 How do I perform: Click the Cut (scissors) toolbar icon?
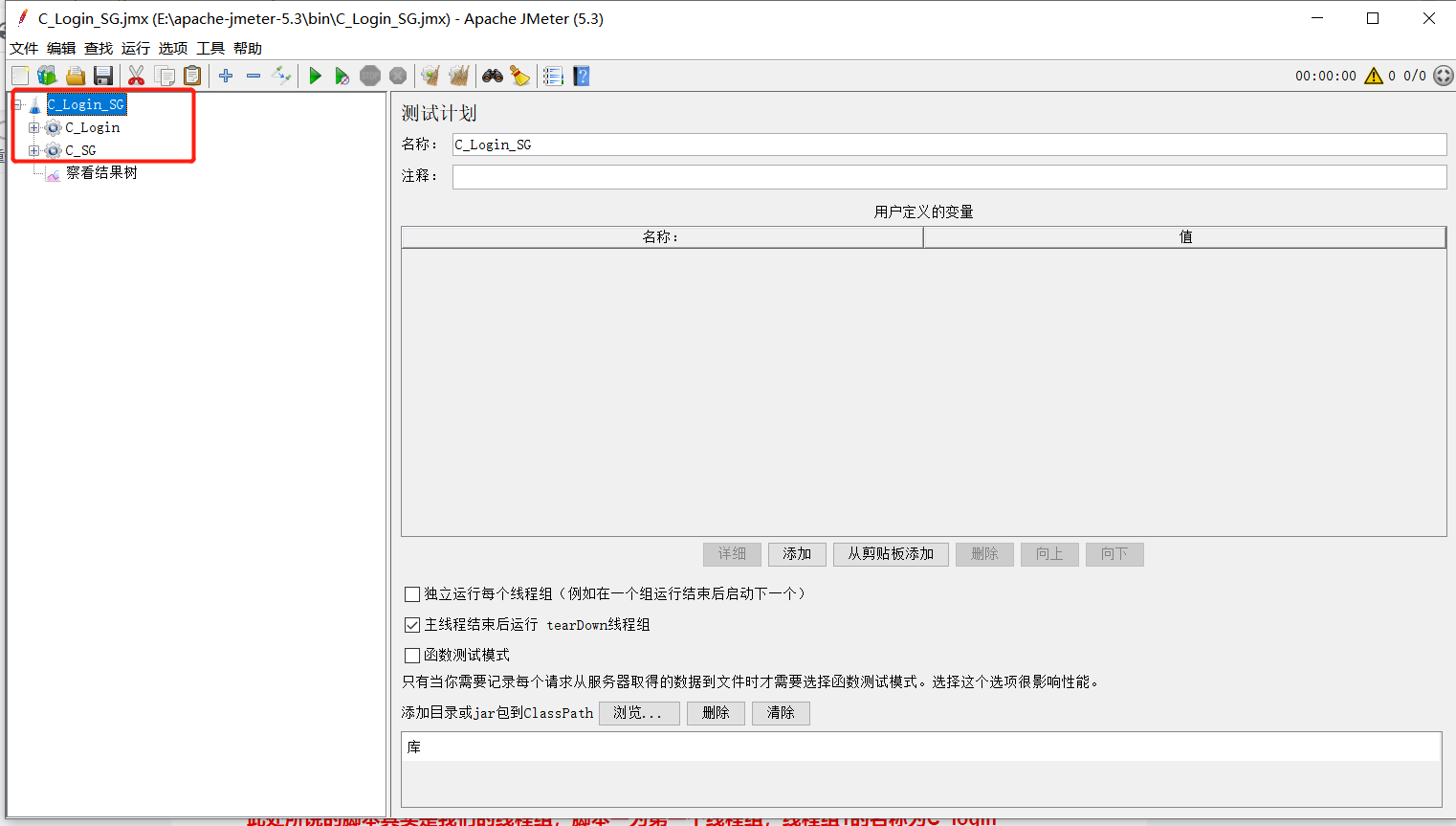pyautogui.click(x=135, y=76)
